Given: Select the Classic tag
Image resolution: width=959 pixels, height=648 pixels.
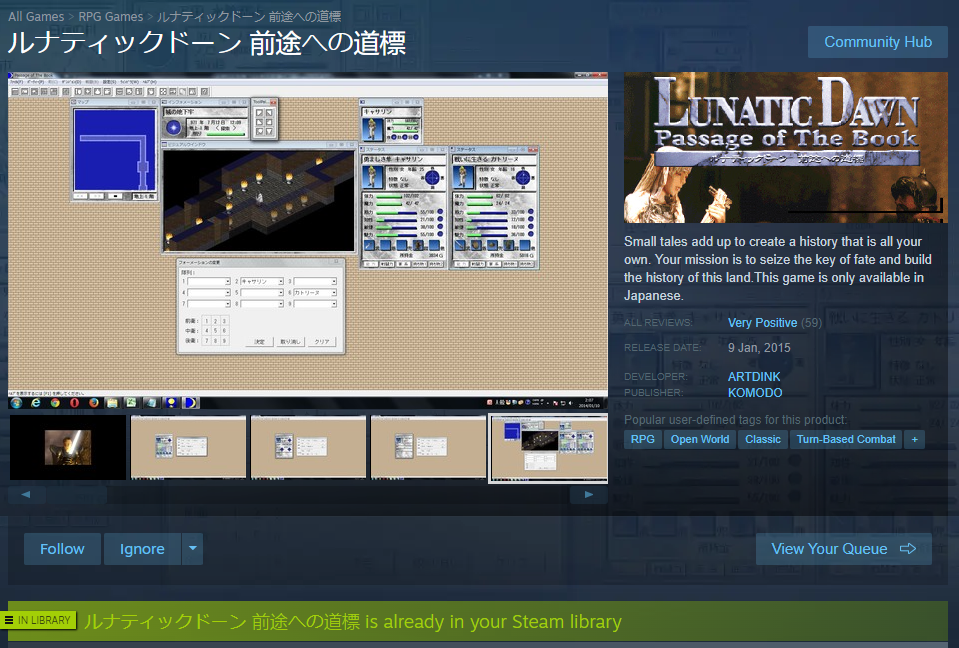Looking at the screenshot, I should click(x=763, y=440).
